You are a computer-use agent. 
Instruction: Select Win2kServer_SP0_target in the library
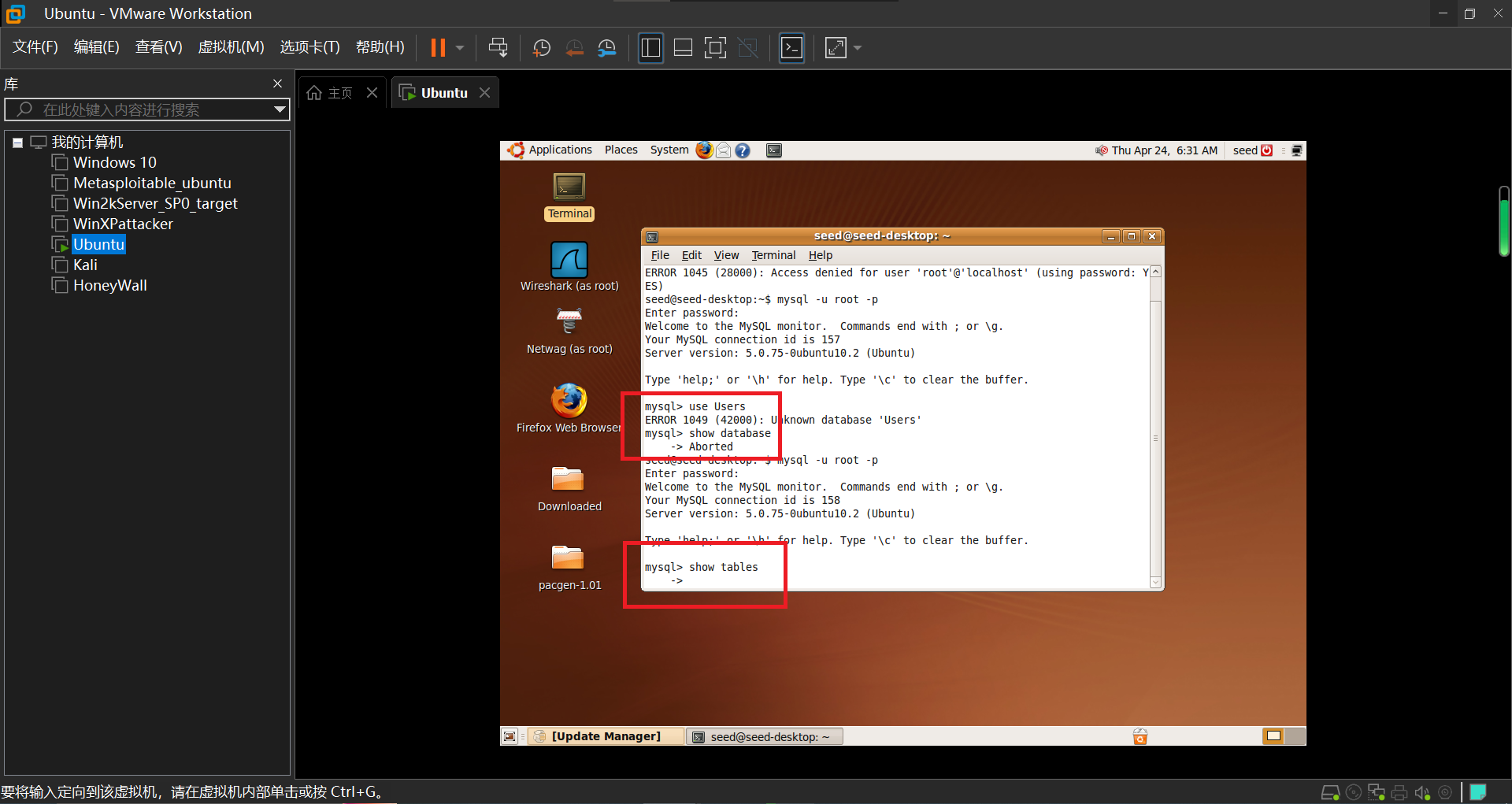pos(155,203)
